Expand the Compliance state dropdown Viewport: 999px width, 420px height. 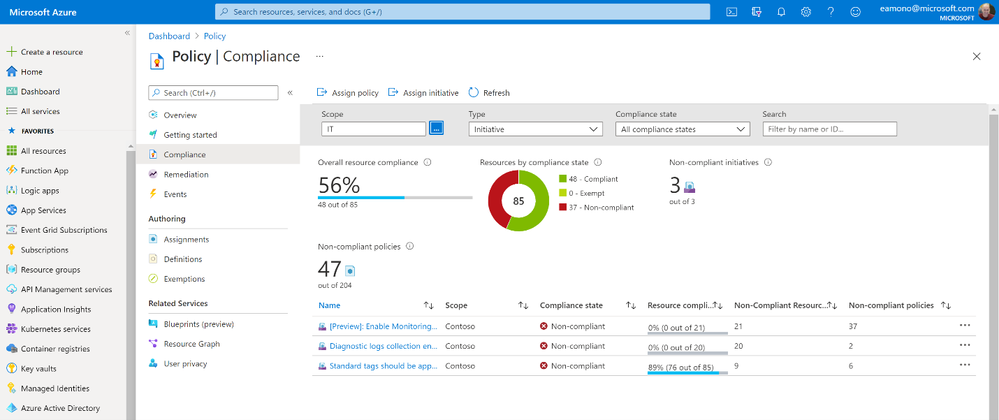point(682,129)
